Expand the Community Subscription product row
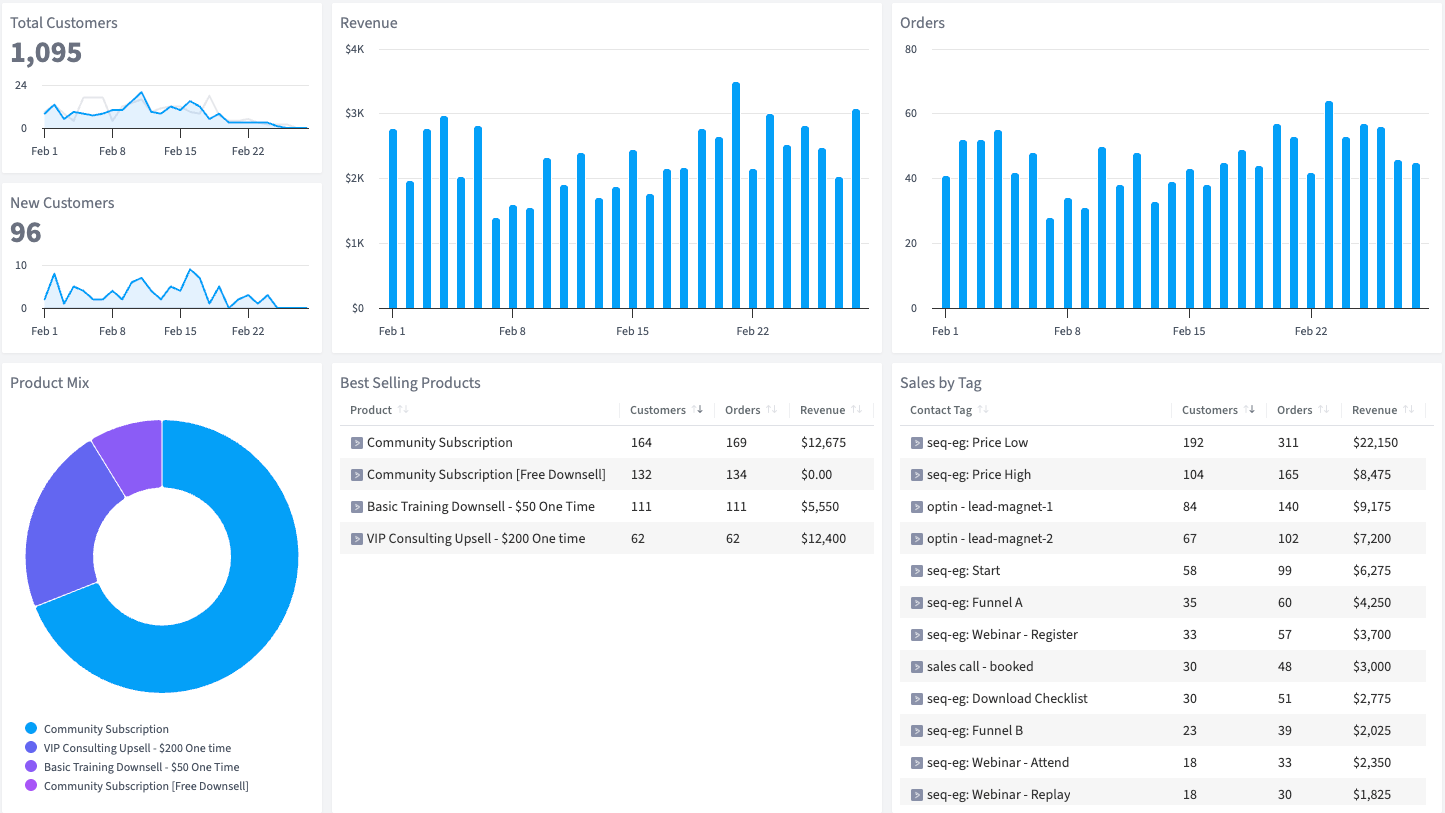Screen dimensions: 1445x813 [356, 443]
